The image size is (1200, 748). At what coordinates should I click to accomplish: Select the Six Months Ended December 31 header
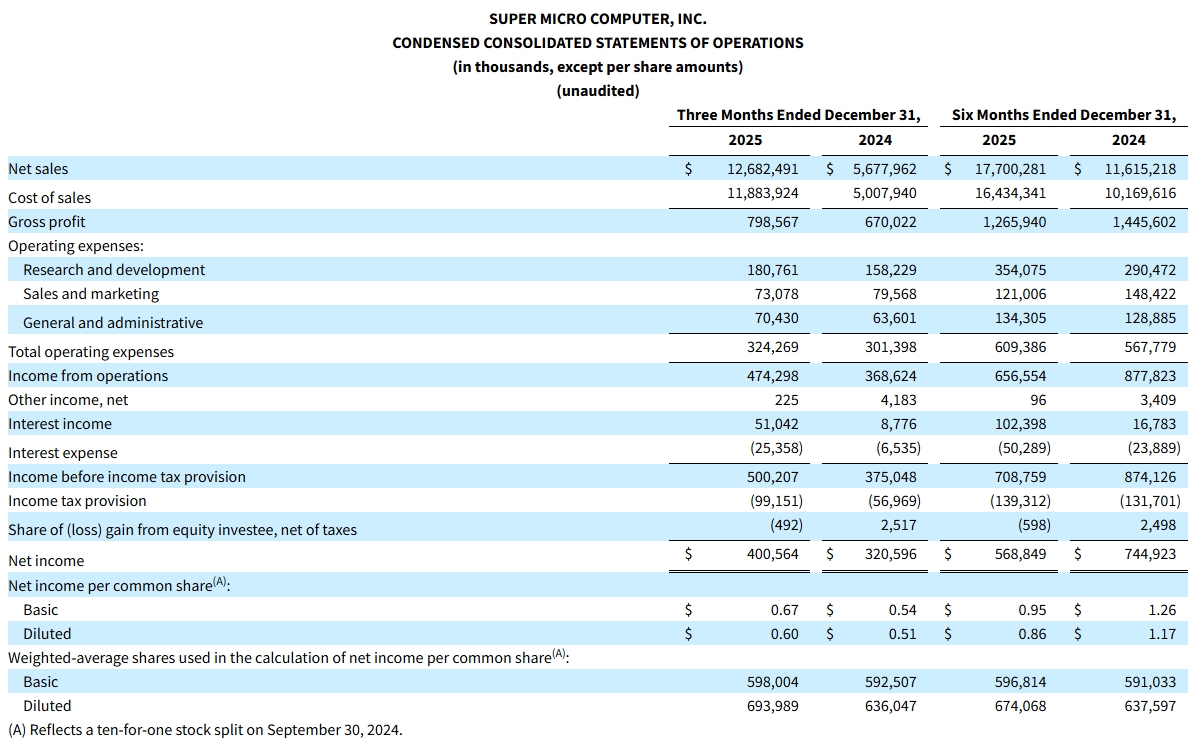coord(1064,115)
